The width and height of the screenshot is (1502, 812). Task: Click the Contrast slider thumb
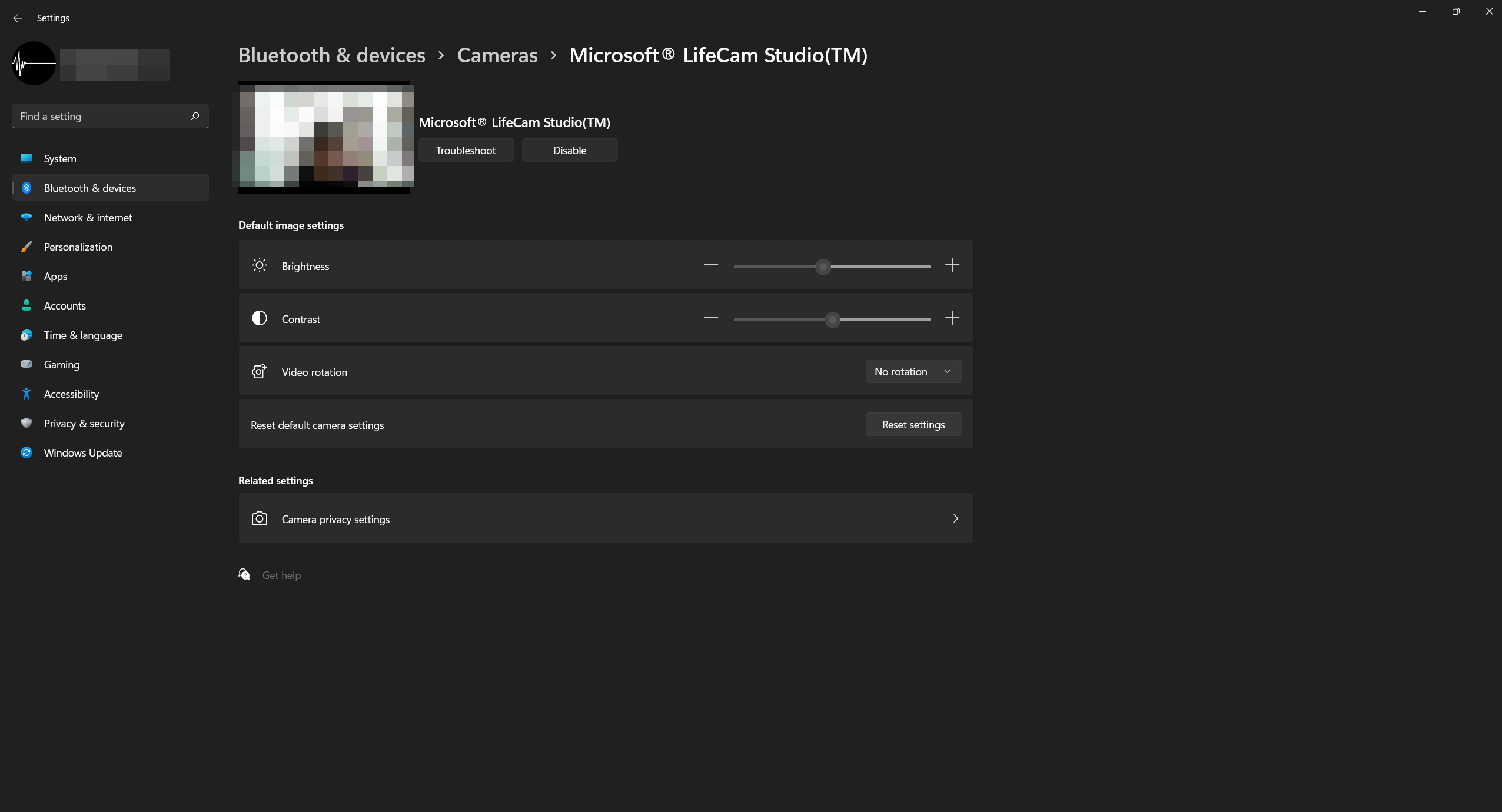(x=832, y=320)
